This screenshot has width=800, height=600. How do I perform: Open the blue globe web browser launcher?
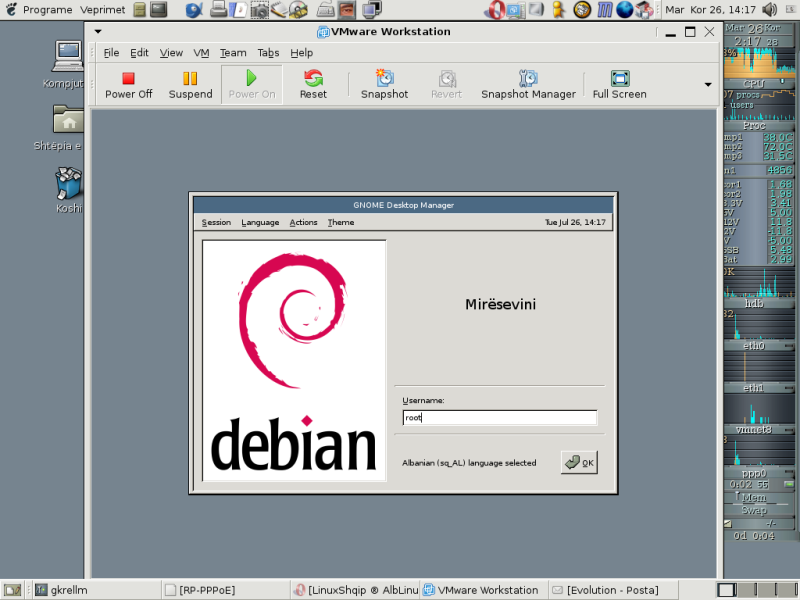[624, 10]
